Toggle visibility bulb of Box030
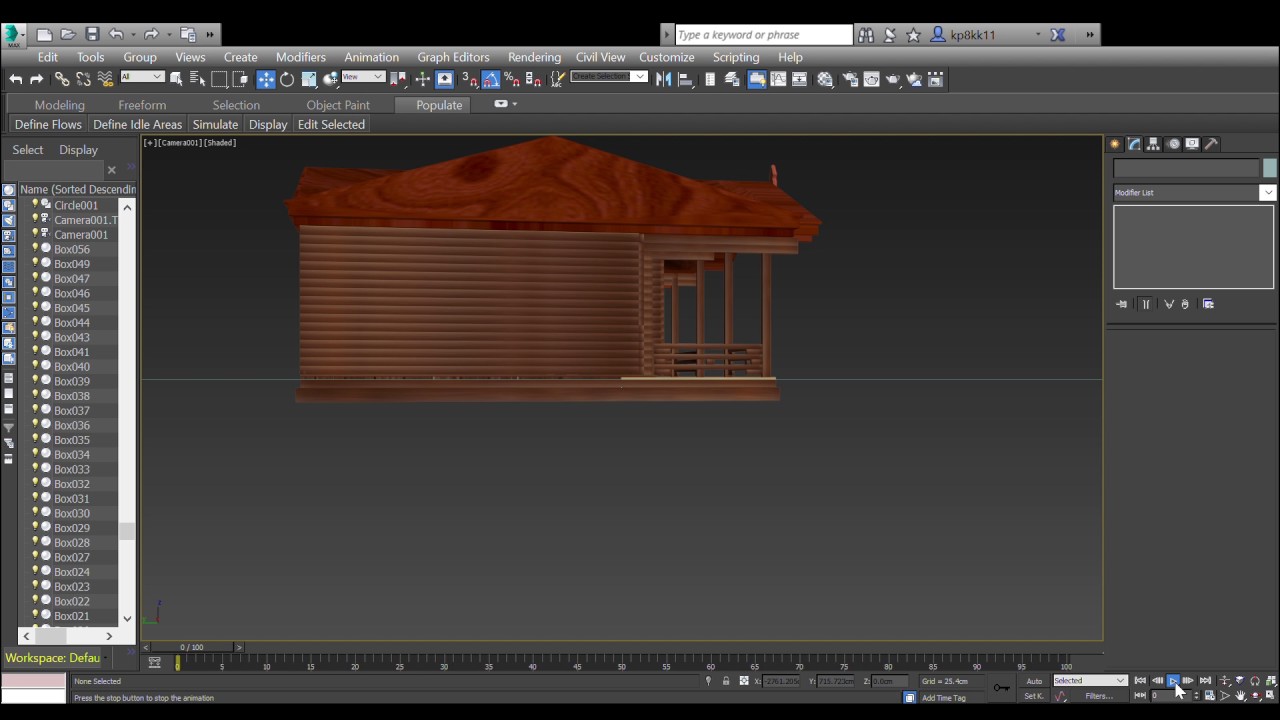The height and width of the screenshot is (720, 1280). click(35, 512)
